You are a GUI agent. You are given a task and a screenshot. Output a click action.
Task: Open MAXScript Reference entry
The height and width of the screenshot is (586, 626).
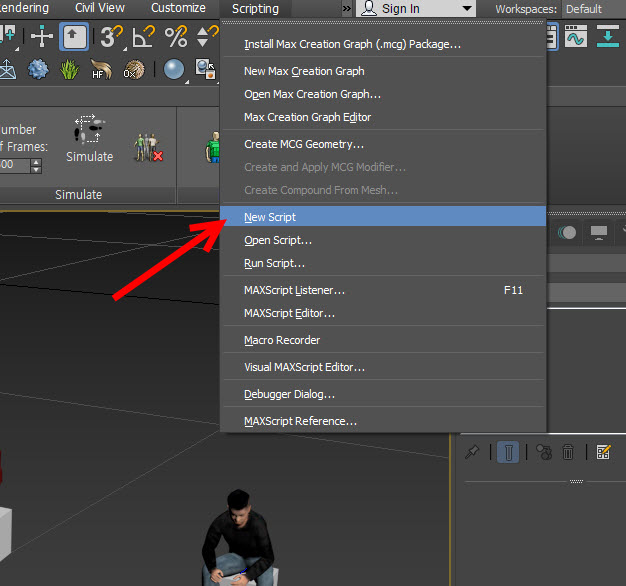tap(383, 421)
